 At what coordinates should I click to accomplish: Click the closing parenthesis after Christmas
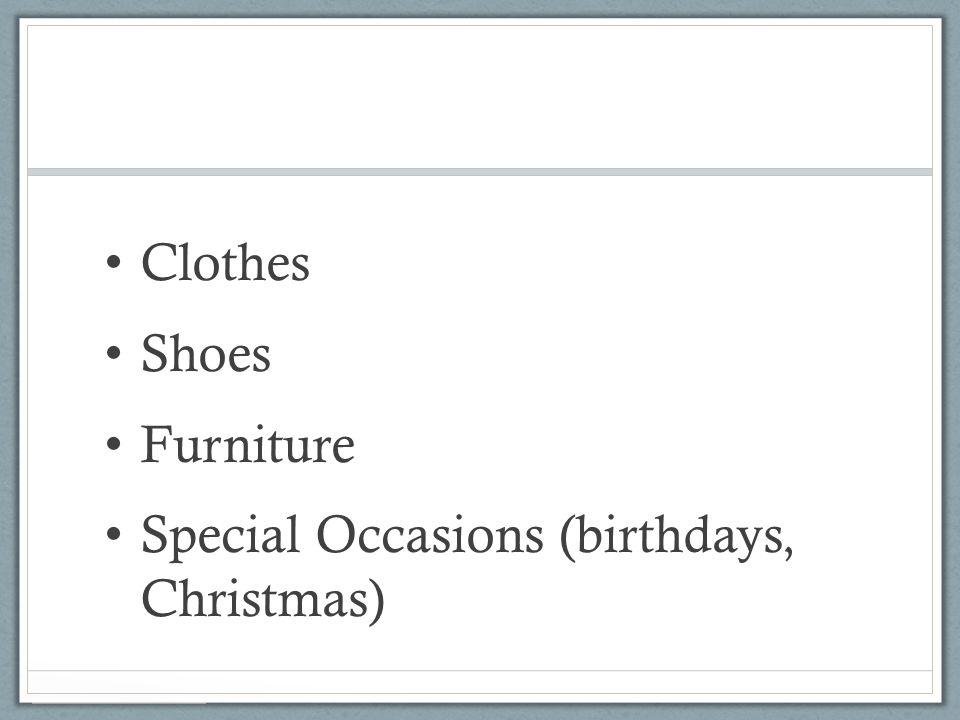click(x=377, y=601)
